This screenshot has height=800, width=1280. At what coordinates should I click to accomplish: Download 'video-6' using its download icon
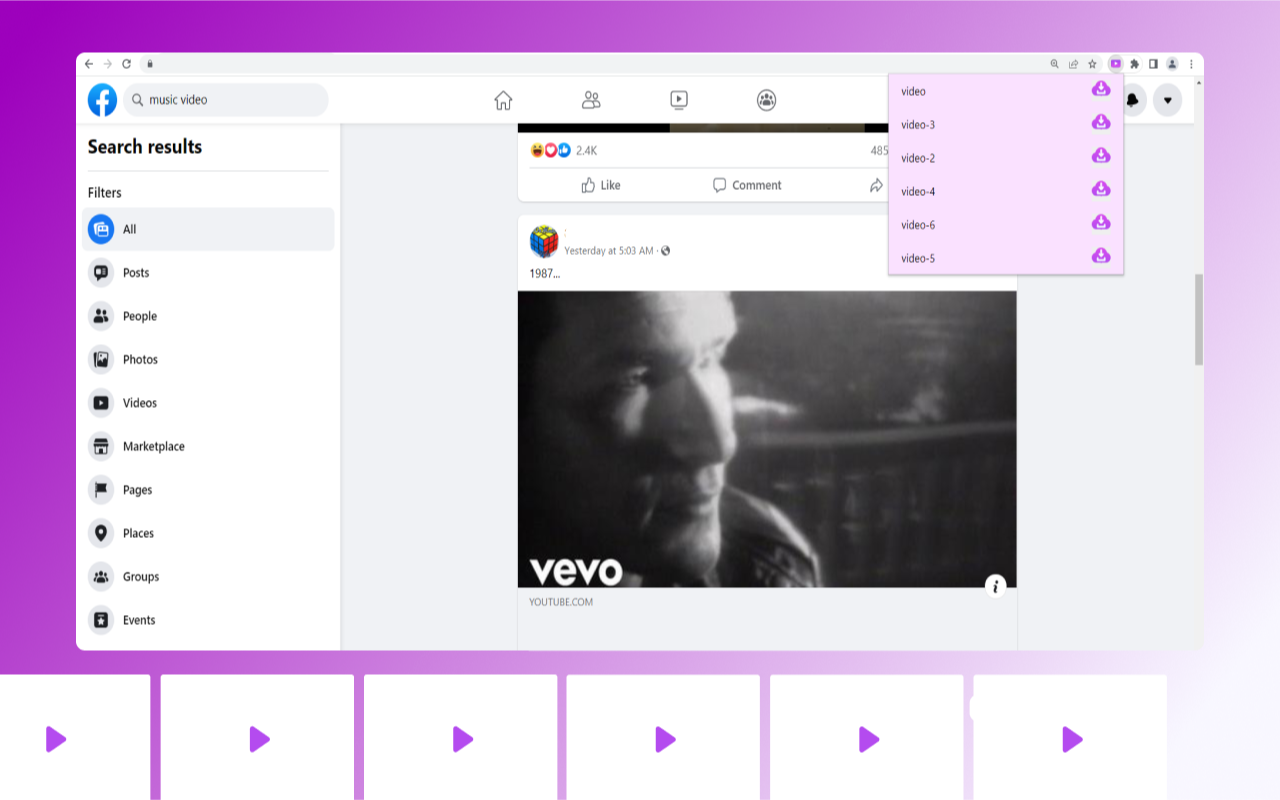tap(1100, 222)
